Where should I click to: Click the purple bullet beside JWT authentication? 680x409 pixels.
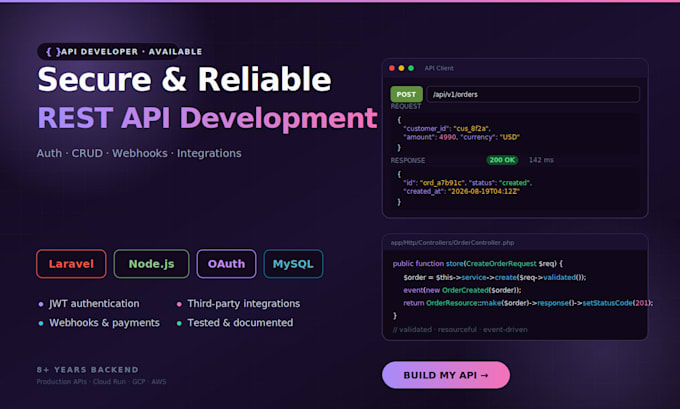(41, 304)
